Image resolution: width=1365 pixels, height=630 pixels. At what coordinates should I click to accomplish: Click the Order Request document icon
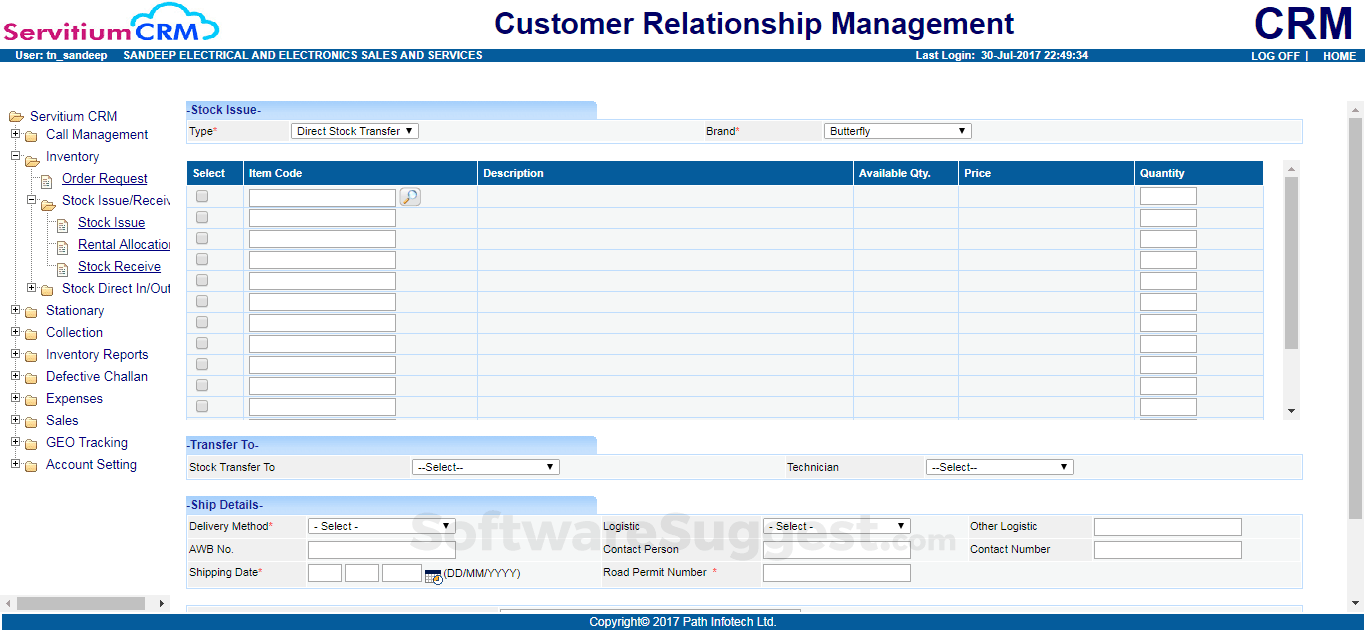pyautogui.click(x=47, y=178)
